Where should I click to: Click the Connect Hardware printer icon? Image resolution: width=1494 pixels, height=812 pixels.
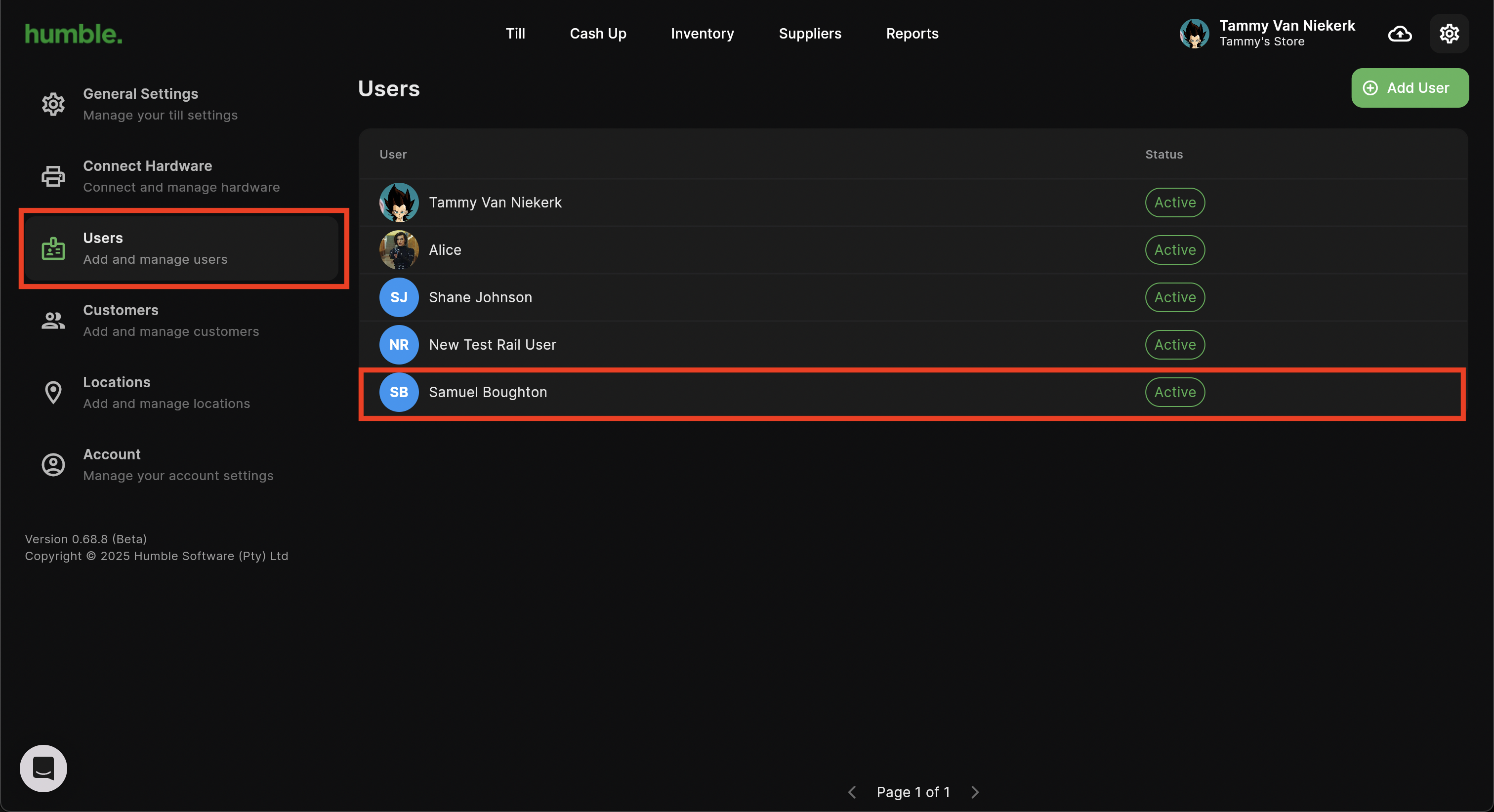click(53, 176)
